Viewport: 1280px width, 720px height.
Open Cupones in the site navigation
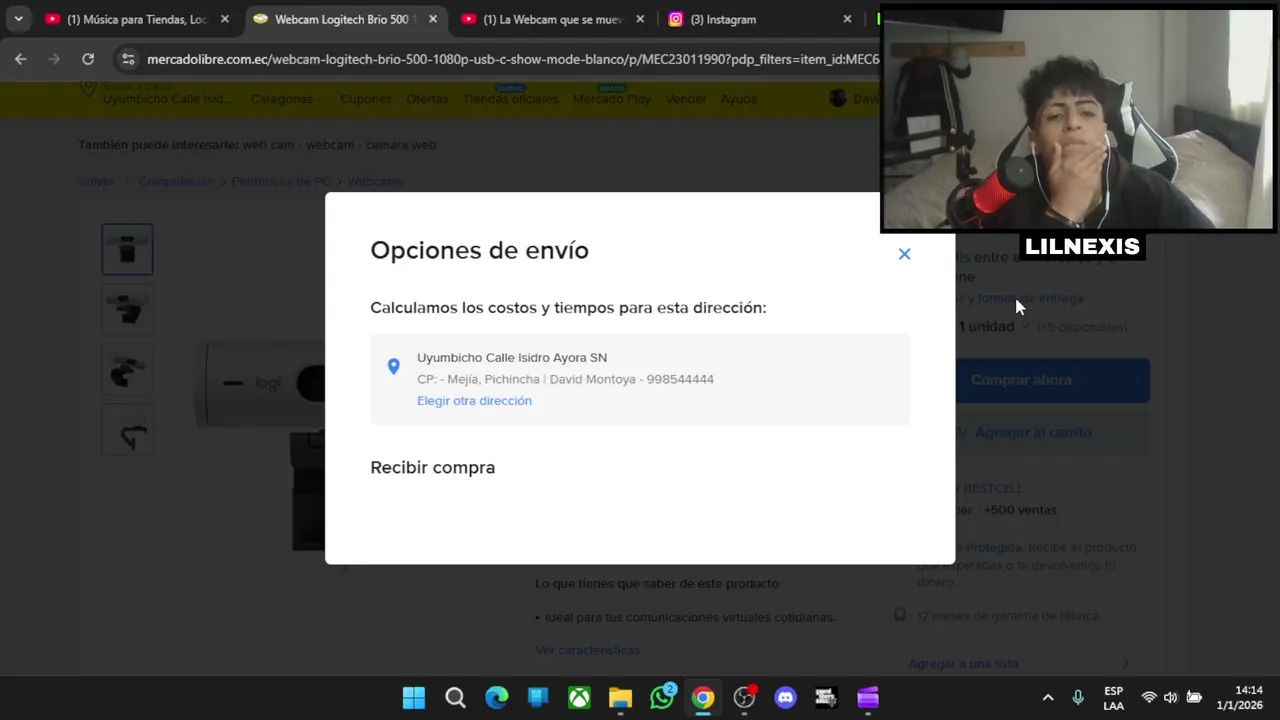tap(365, 99)
